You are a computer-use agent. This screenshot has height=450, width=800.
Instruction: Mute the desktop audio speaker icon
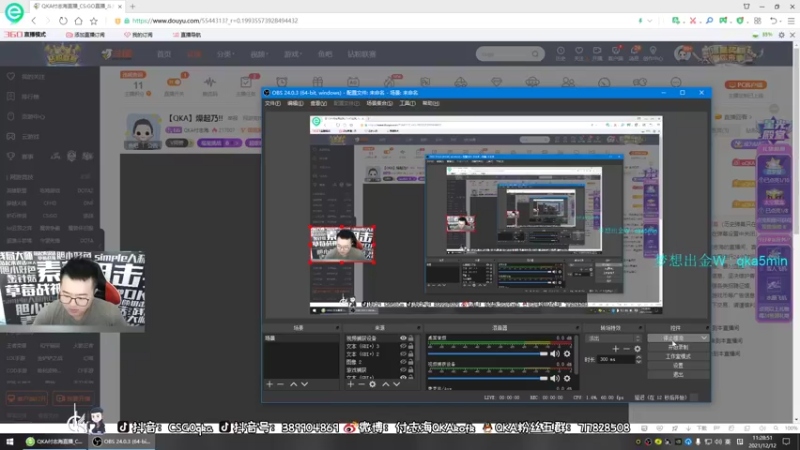coord(555,354)
